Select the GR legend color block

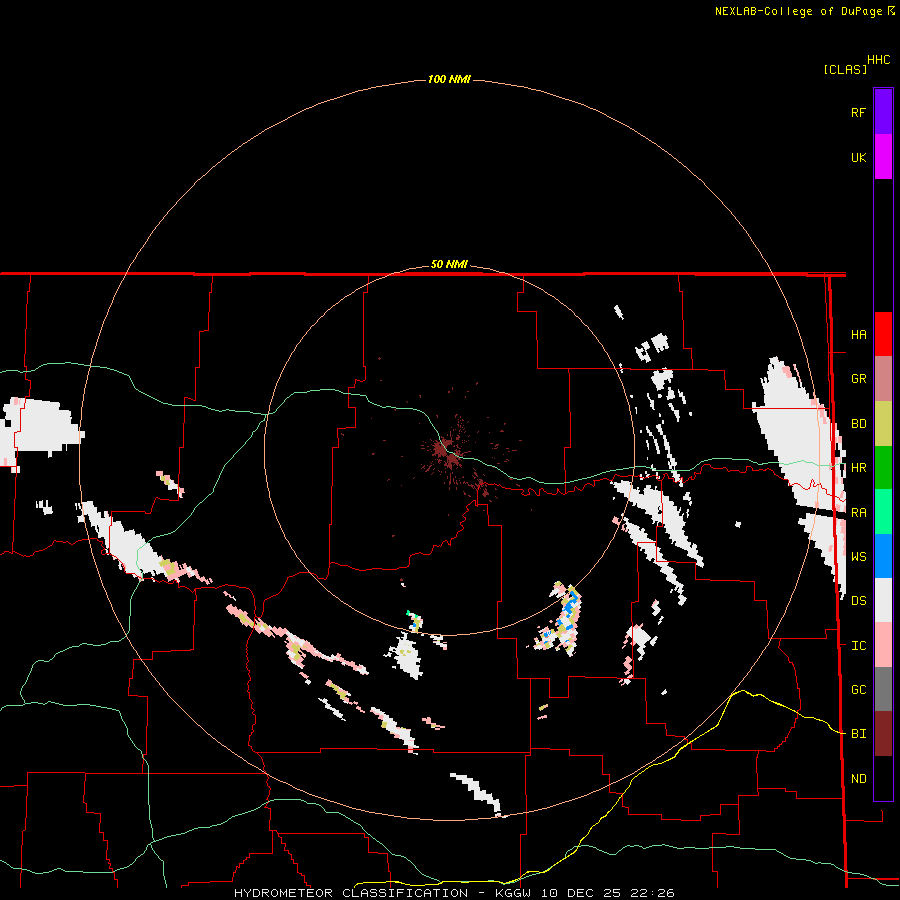(883, 379)
